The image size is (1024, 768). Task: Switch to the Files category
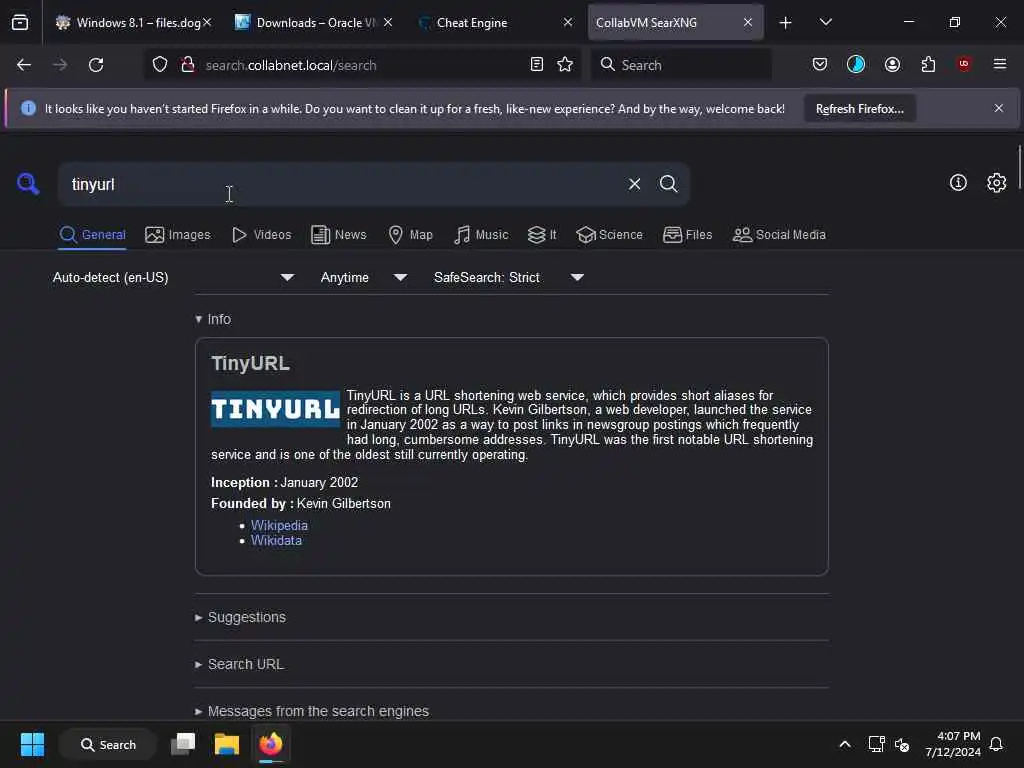(688, 235)
